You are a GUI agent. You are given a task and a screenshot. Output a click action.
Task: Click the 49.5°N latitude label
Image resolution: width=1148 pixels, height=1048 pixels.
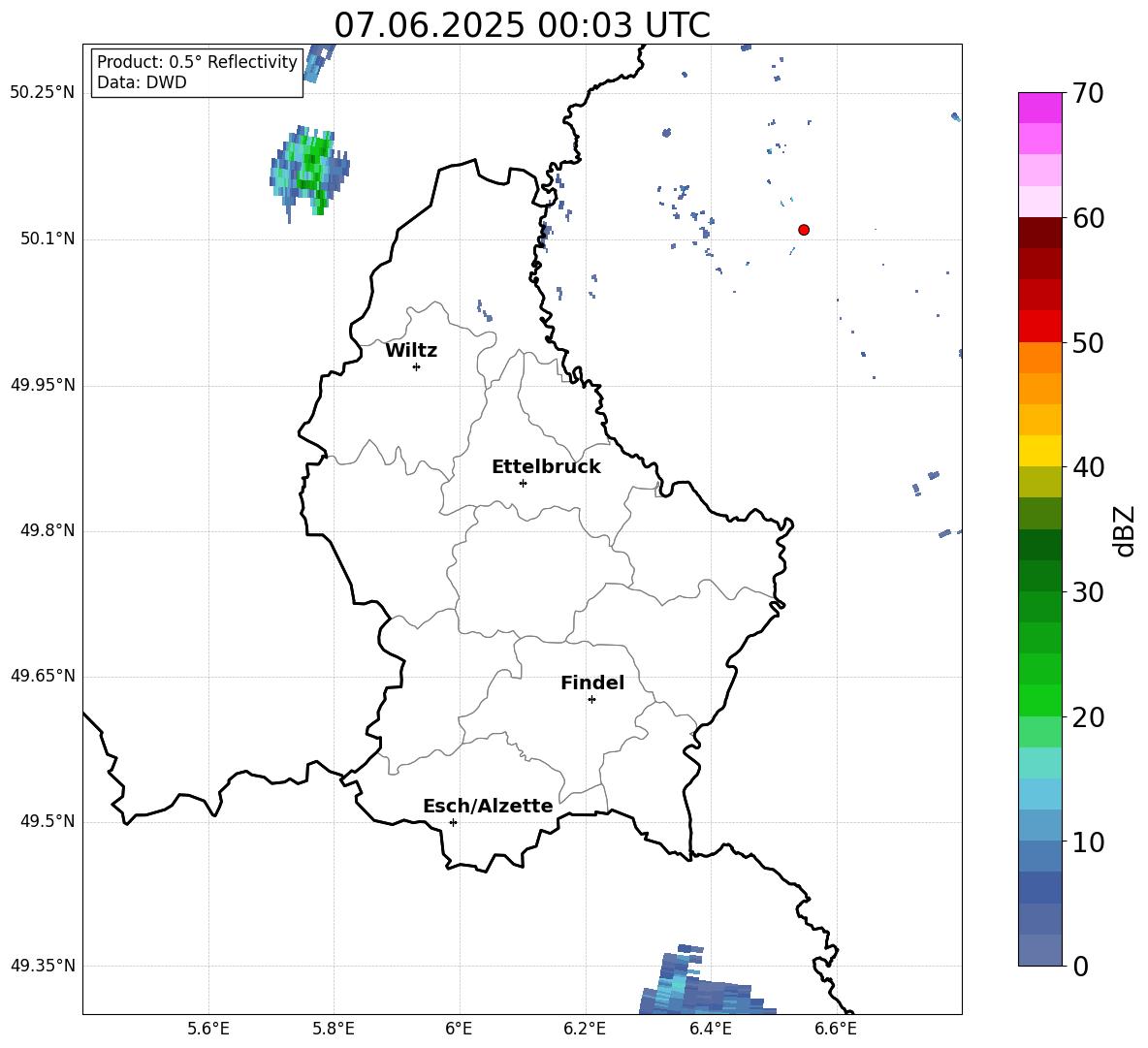pyautogui.click(x=47, y=821)
